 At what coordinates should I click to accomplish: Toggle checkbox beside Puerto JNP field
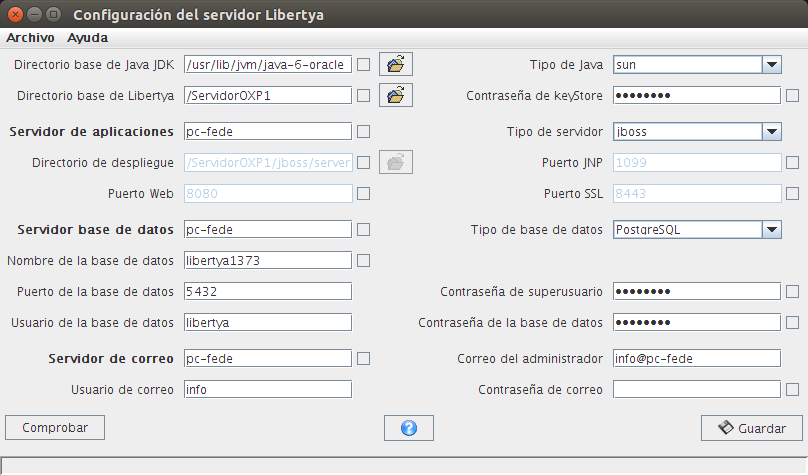coord(793,163)
